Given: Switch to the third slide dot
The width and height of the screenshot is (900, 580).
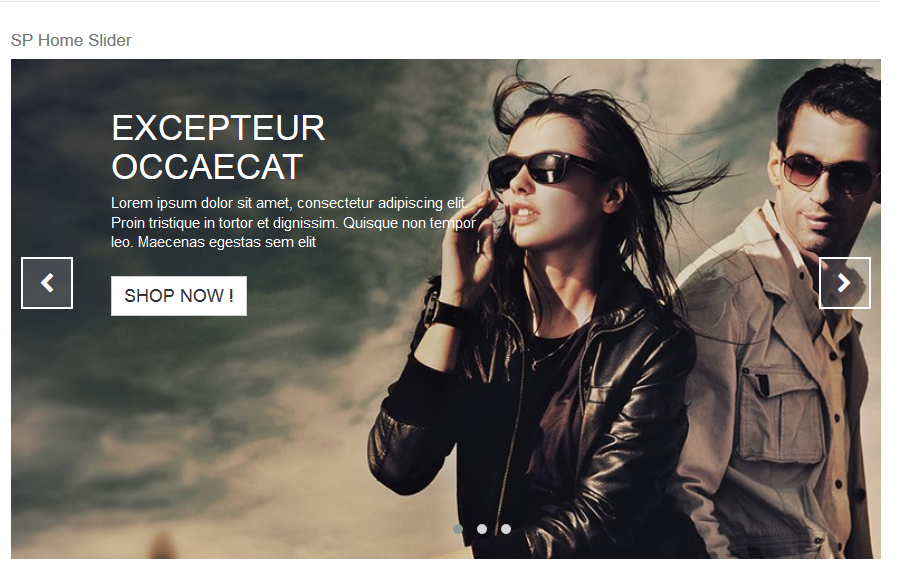Looking at the screenshot, I should click(506, 529).
